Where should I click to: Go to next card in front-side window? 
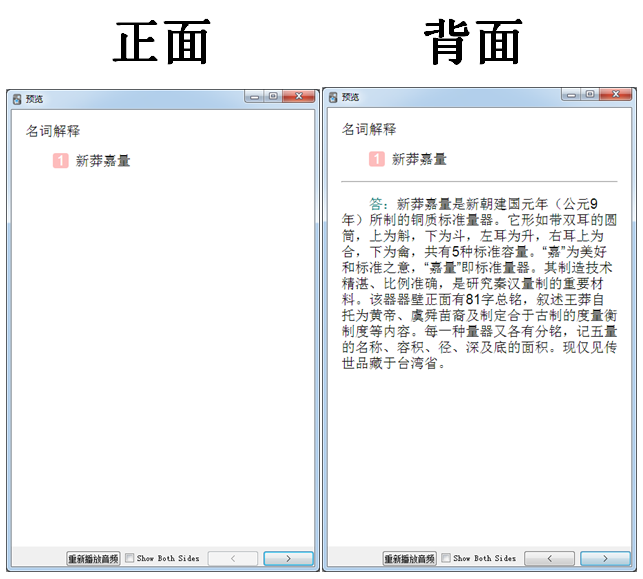[x=288, y=558]
